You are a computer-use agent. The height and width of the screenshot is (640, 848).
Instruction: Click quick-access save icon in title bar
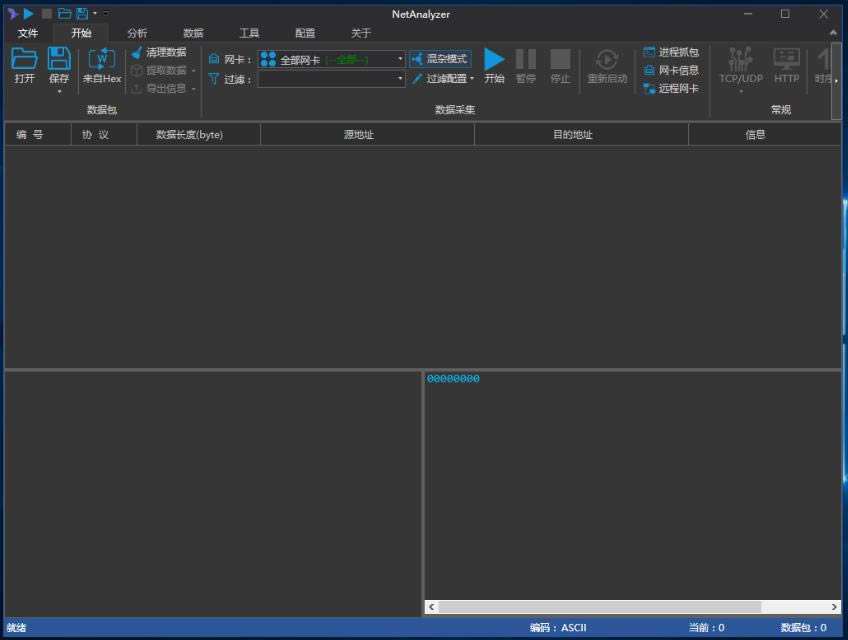(82, 14)
